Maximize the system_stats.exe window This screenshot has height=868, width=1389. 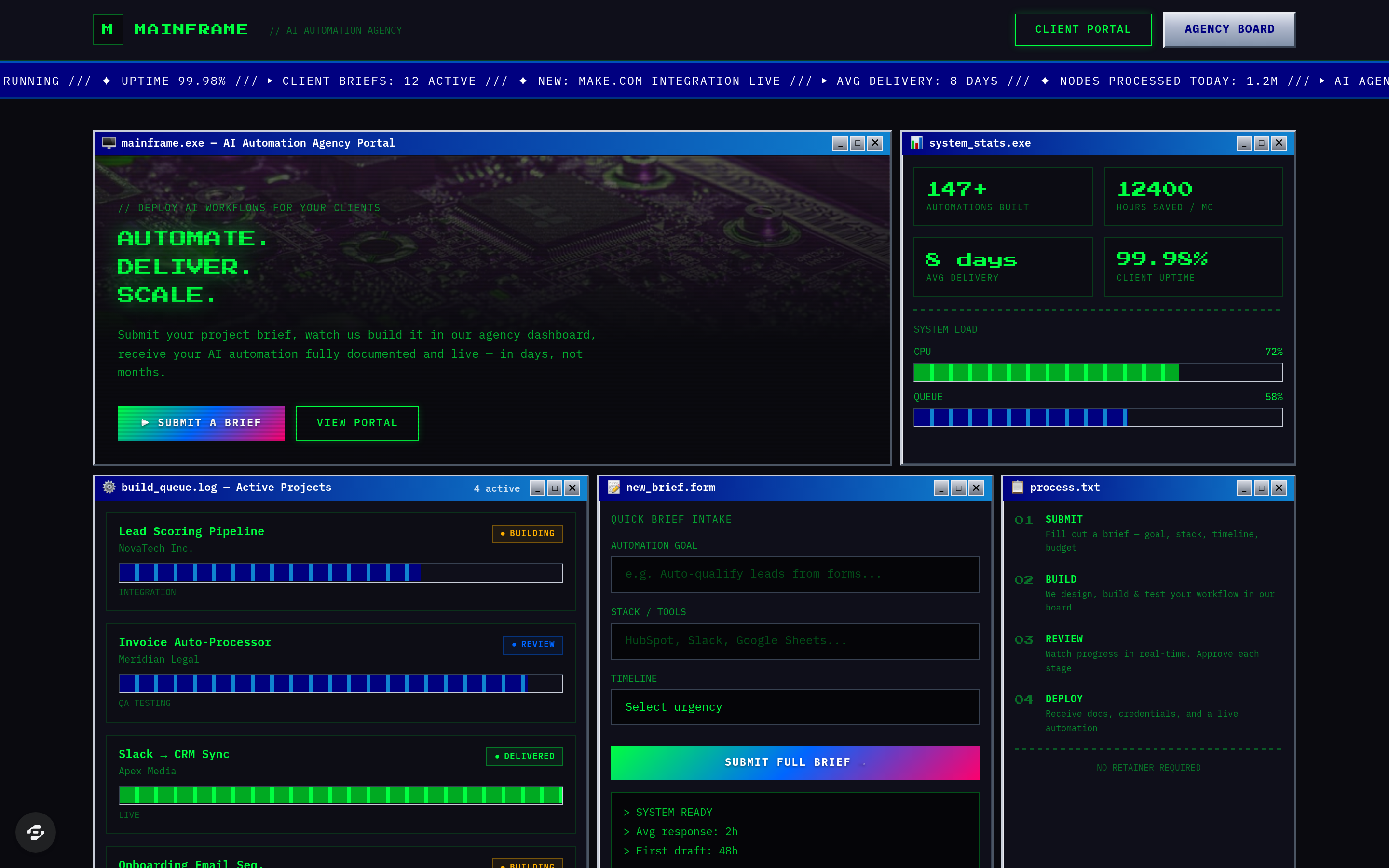point(1262,144)
